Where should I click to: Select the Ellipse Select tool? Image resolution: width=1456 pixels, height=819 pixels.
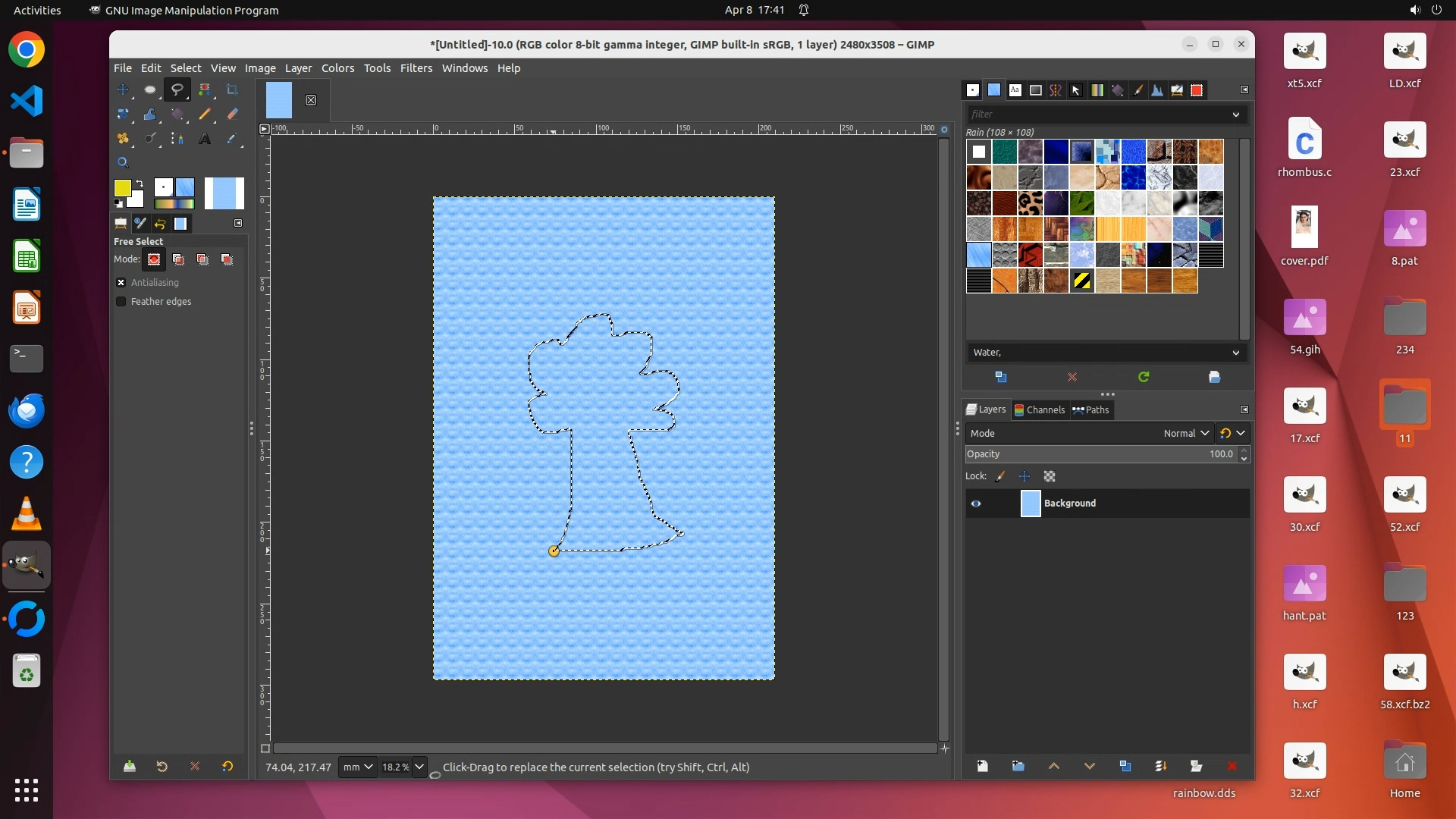tap(150, 90)
